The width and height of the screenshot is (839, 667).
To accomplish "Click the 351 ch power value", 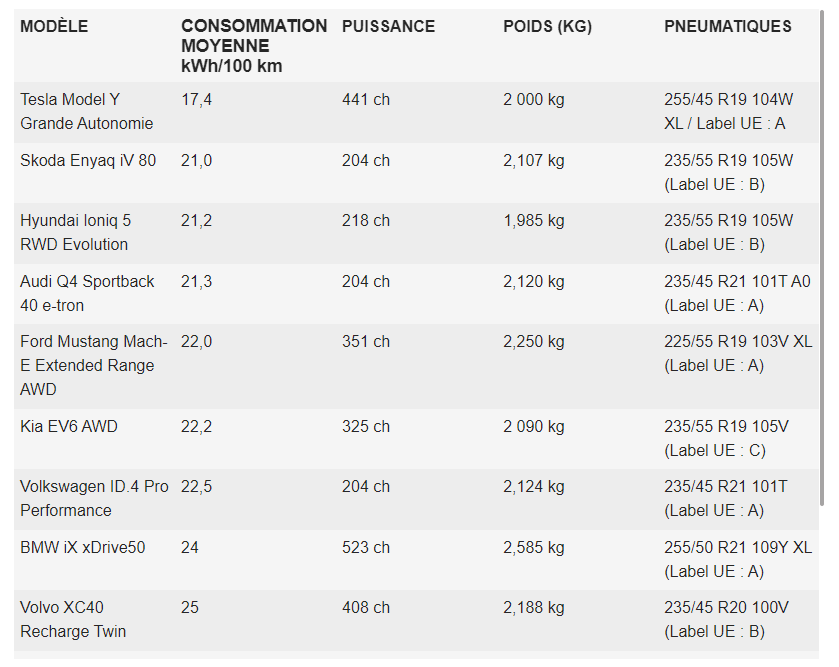I will pyautogui.click(x=366, y=341).
